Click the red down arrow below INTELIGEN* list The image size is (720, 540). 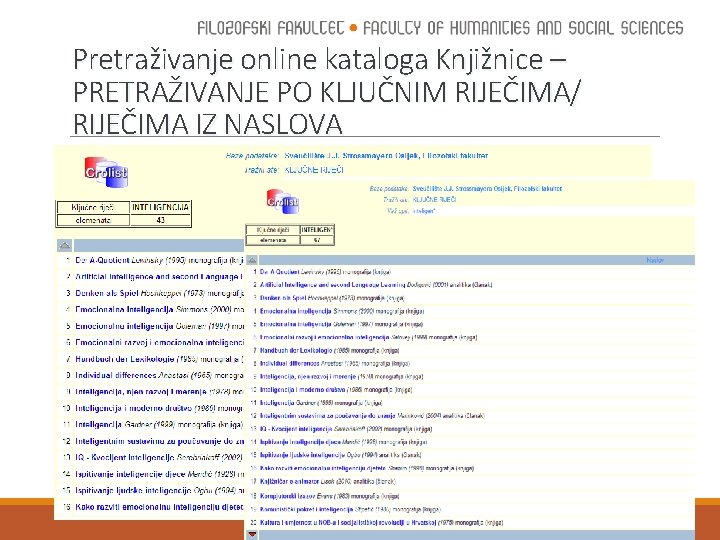click(x=252, y=534)
